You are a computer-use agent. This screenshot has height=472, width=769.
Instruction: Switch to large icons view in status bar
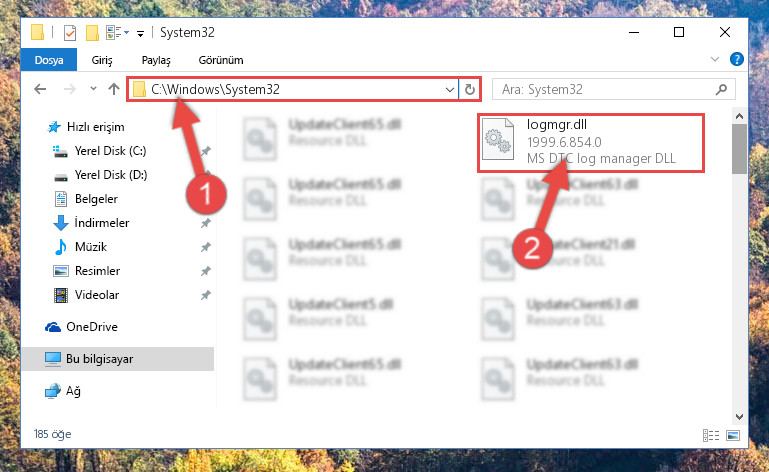(x=733, y=435)
